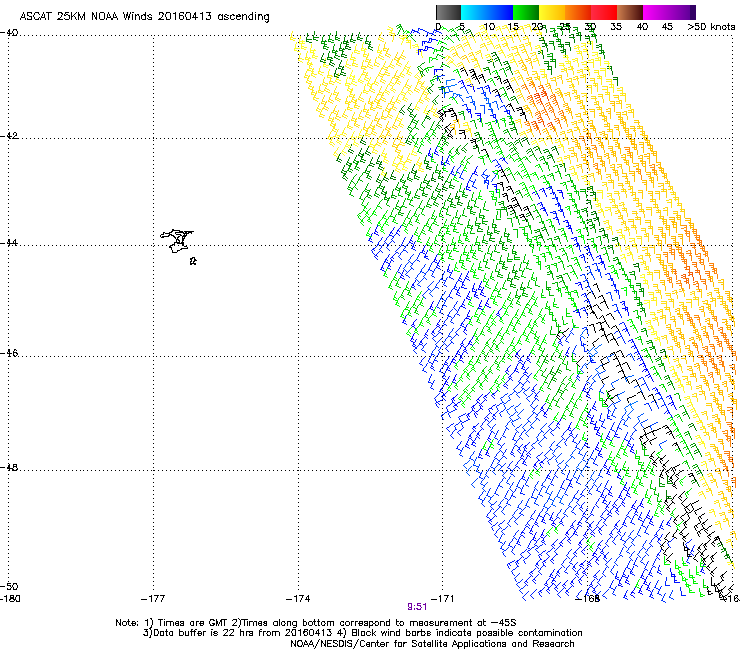Click the '45' label on the legend
Viewport: 740px width, 650px height.
click(667, 27)
